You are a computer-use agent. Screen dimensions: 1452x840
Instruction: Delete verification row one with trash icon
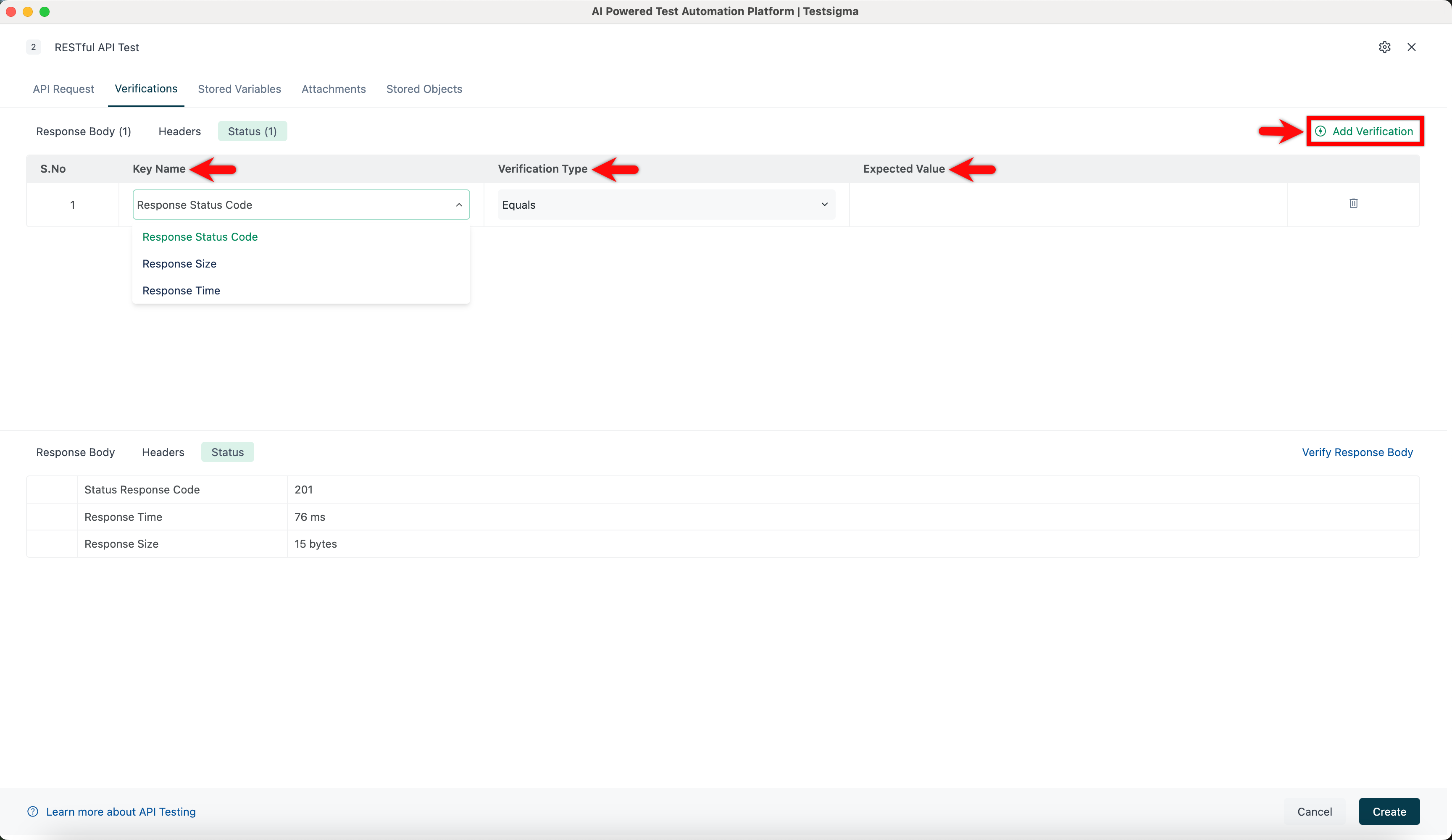pyautogui.click(x=1353, y=204)
